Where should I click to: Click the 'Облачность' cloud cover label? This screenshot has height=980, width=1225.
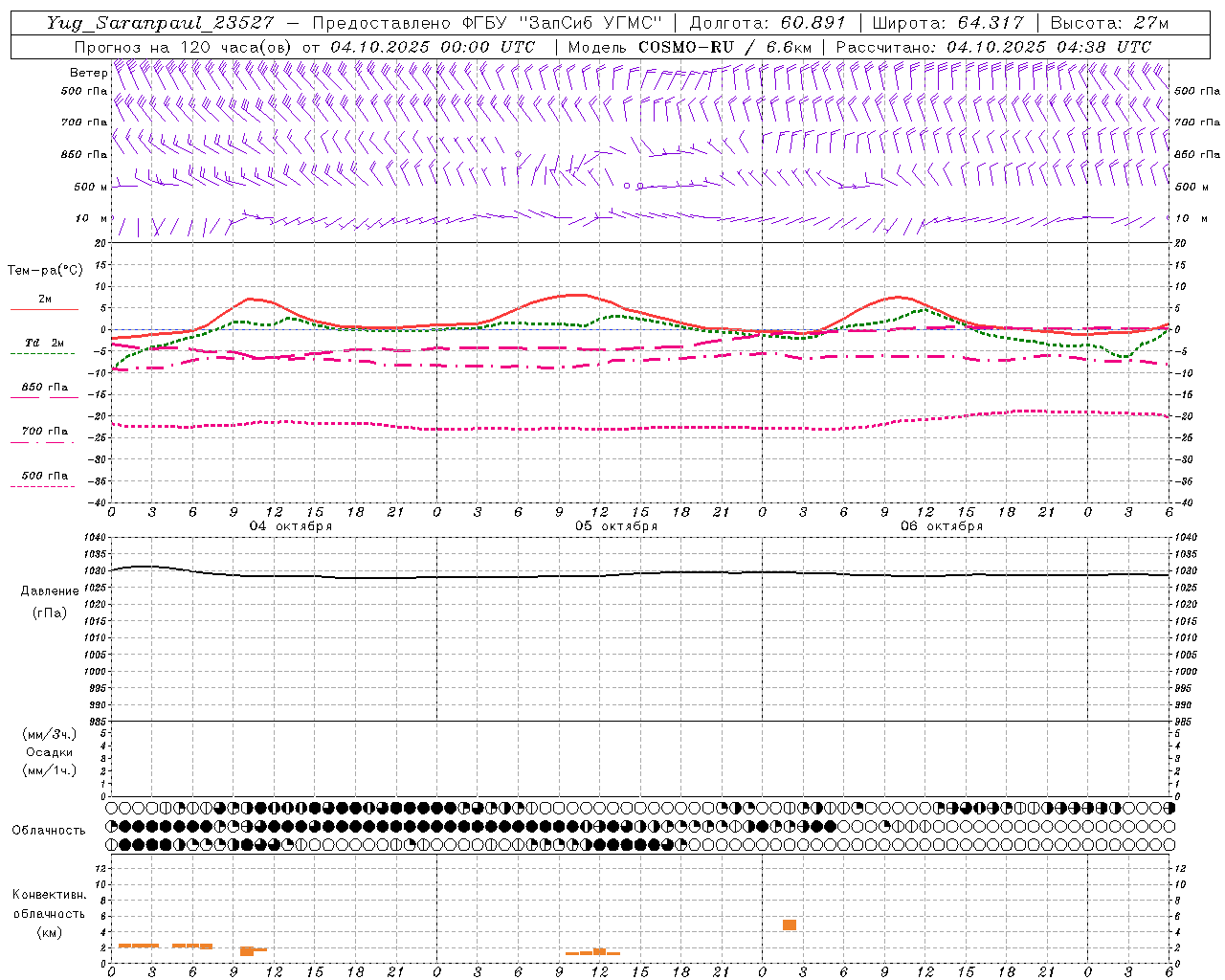pos(49,831)
